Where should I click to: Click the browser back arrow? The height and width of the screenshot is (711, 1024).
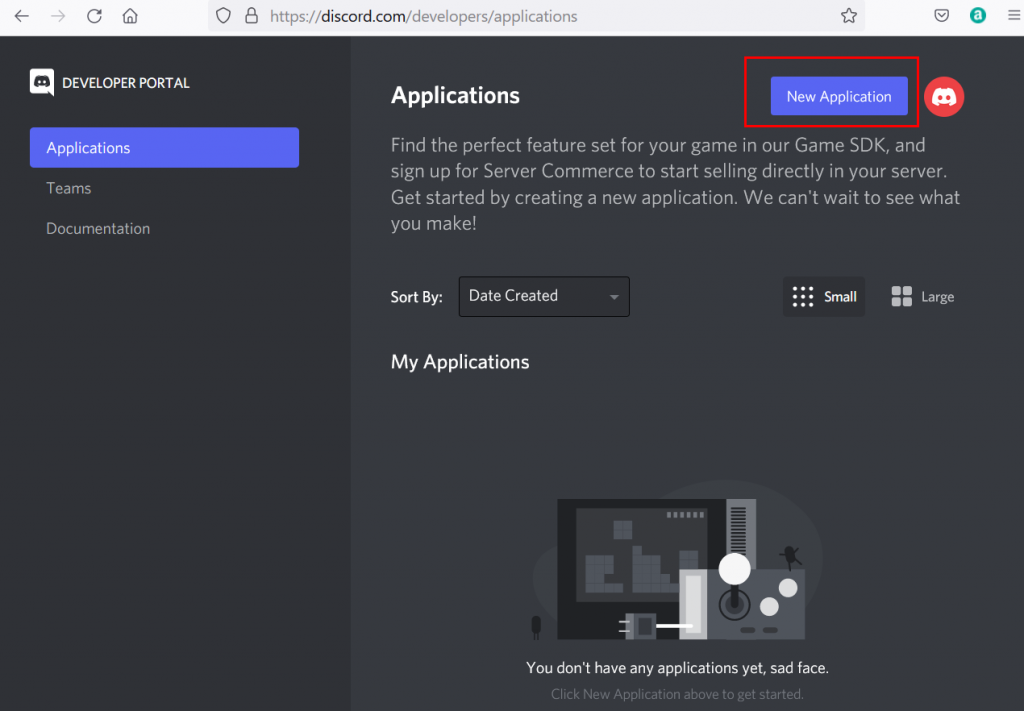pos(22,16)
